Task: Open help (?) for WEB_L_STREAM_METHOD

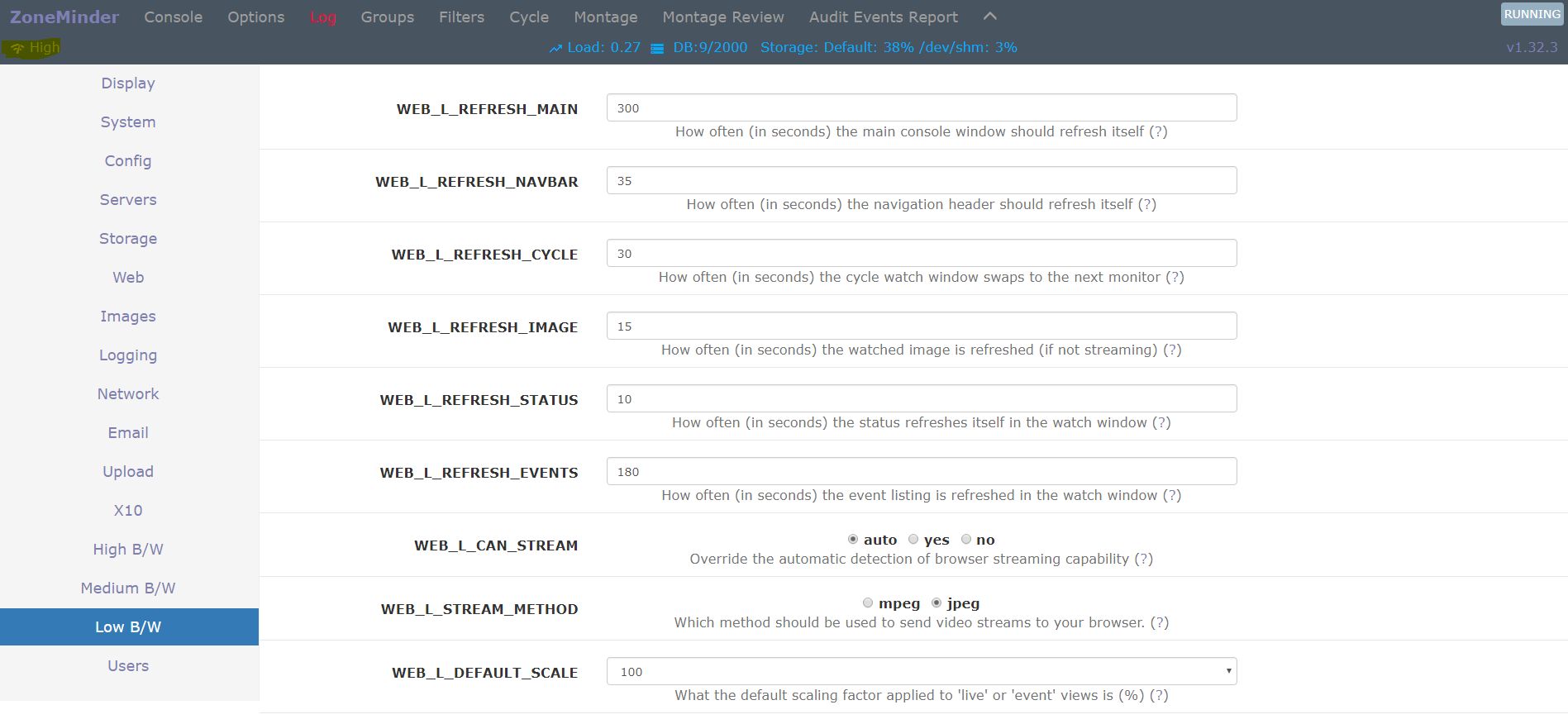Action: pos(1160,623)
